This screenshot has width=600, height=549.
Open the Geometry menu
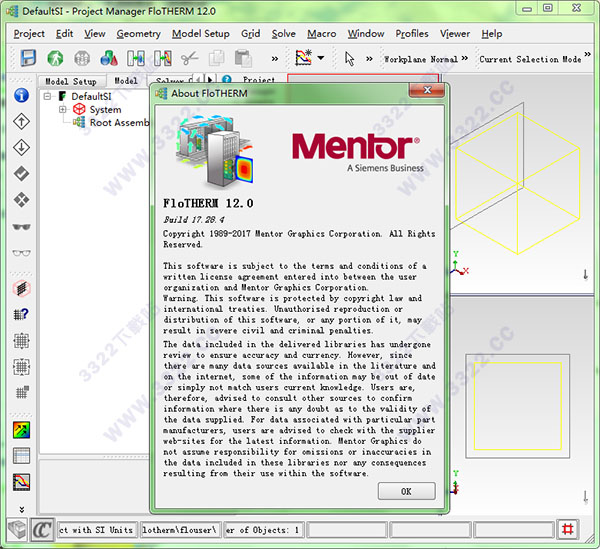(x=138, y=33)
